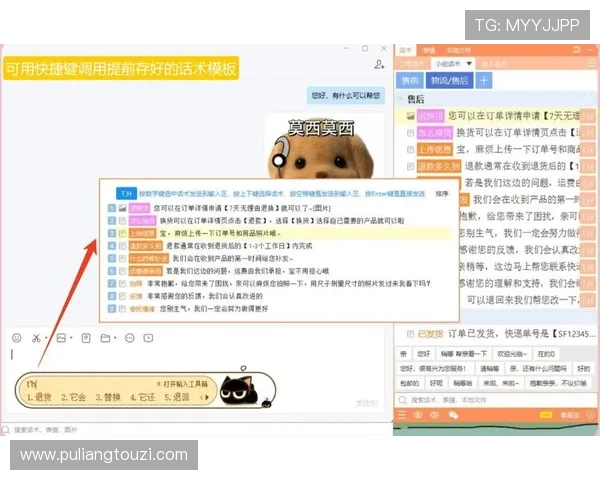
Task: Click the scissors screenshot tool
Action: click(x=37, y=338)
